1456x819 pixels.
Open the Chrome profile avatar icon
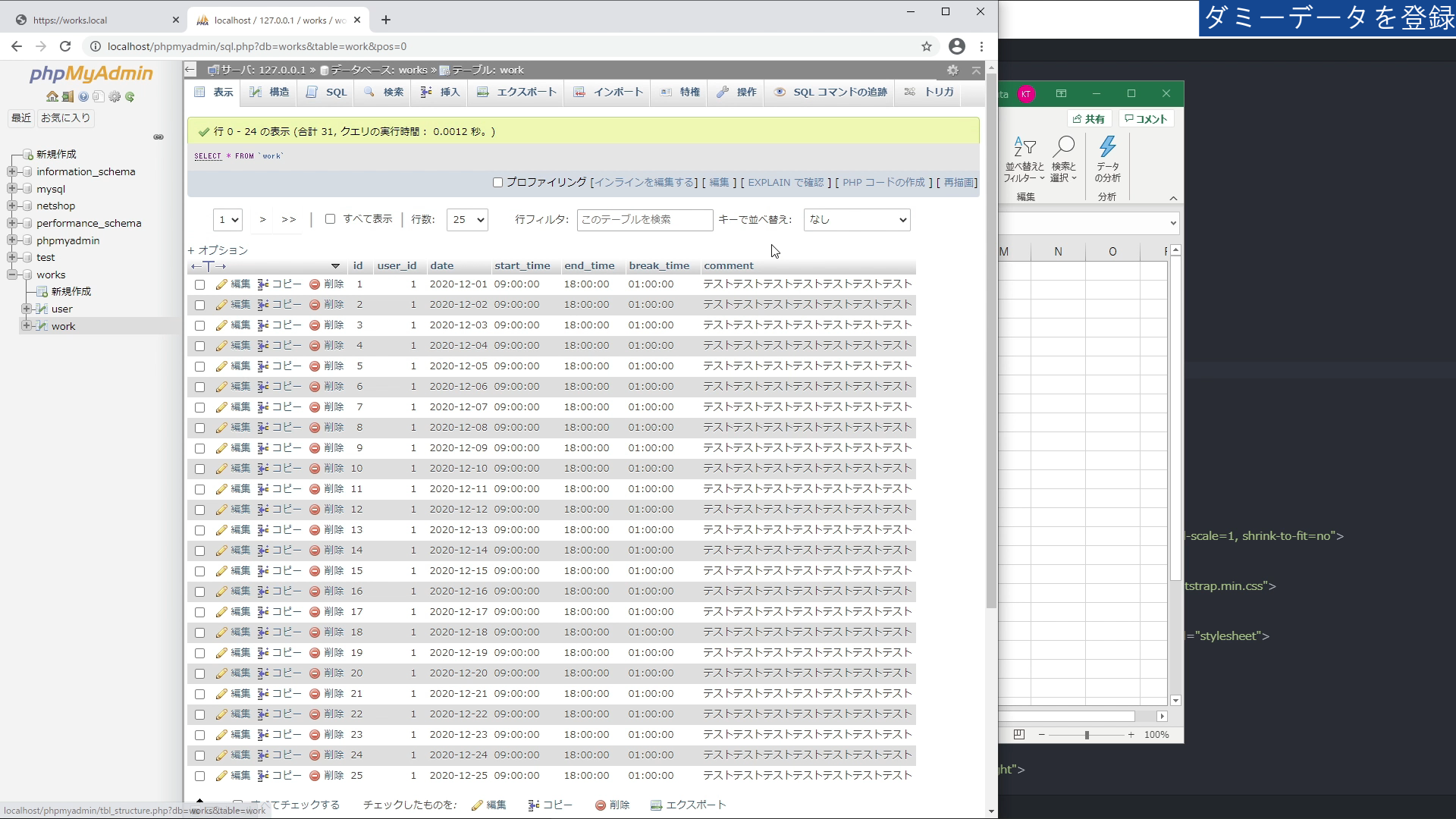(x=957, y=46)
